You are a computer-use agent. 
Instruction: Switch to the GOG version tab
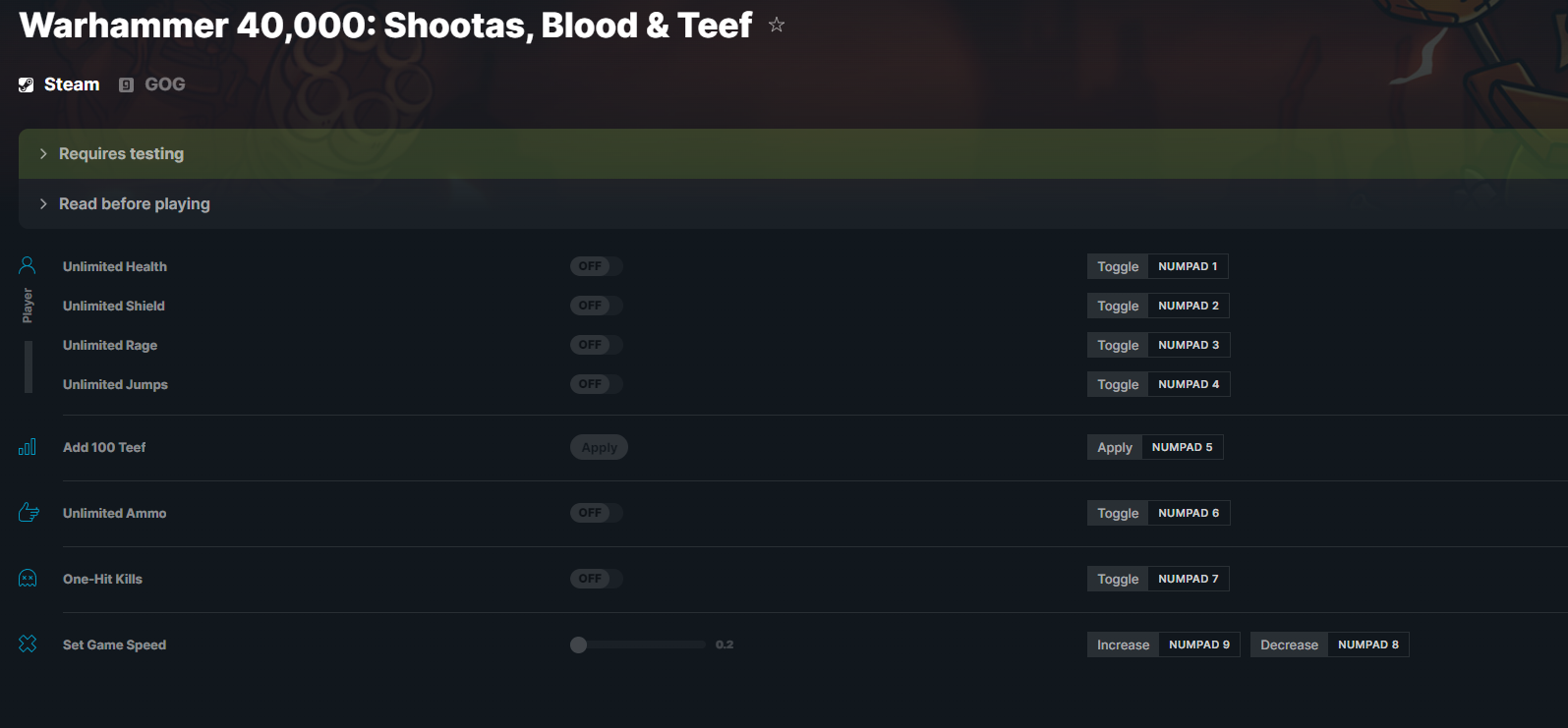[152, 84]
